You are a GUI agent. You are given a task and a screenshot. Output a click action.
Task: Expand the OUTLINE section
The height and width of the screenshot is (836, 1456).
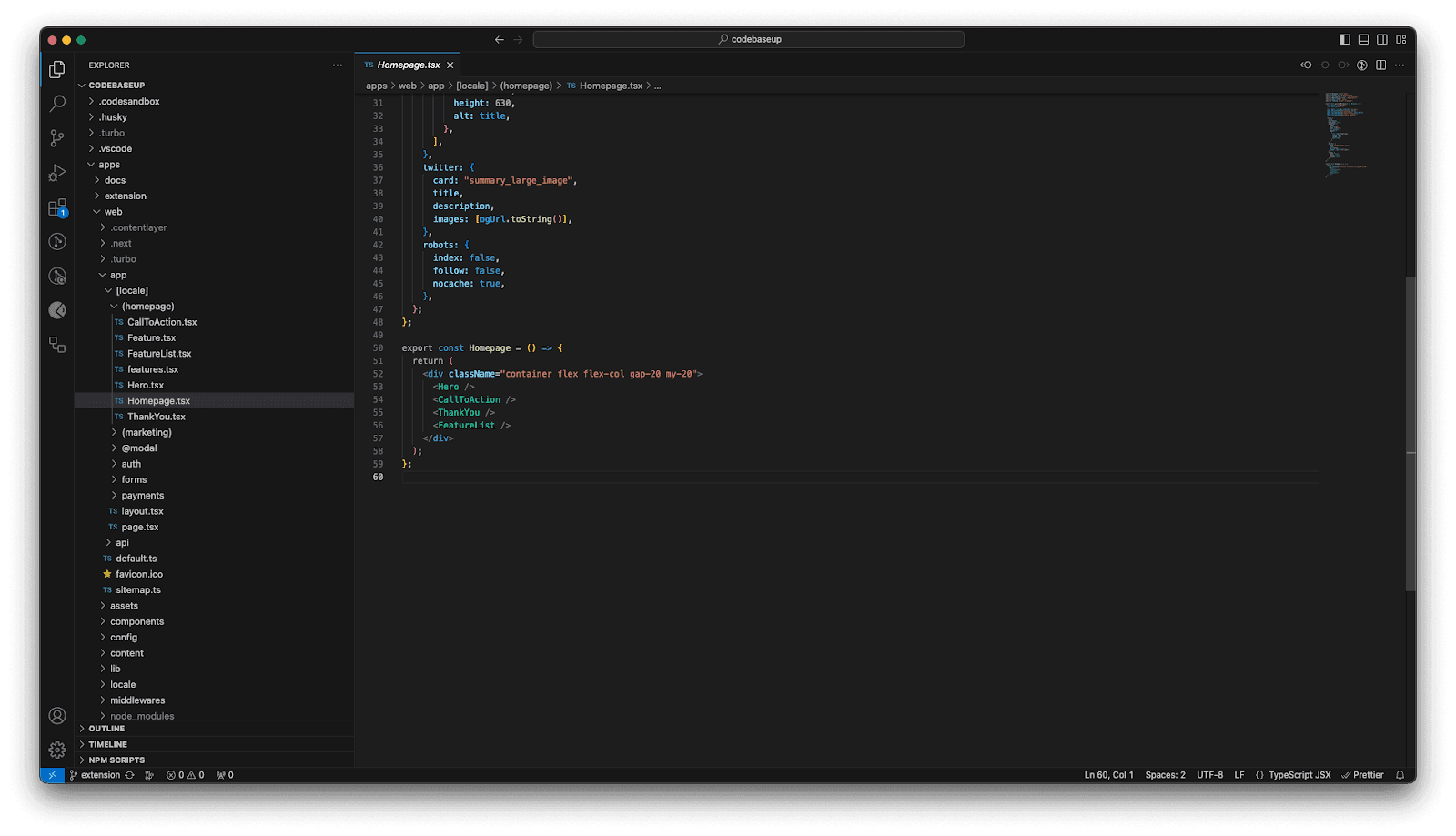click(214, 729)
